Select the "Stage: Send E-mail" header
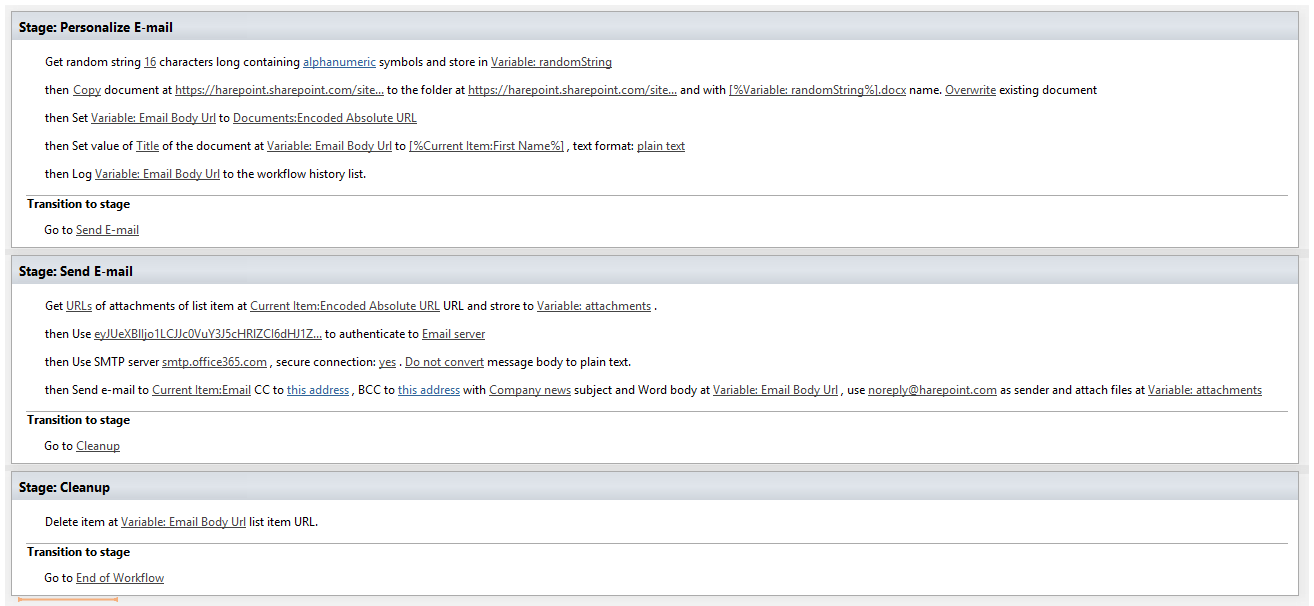The width and height of the screenshot is (1314, 606). [654, 271]
